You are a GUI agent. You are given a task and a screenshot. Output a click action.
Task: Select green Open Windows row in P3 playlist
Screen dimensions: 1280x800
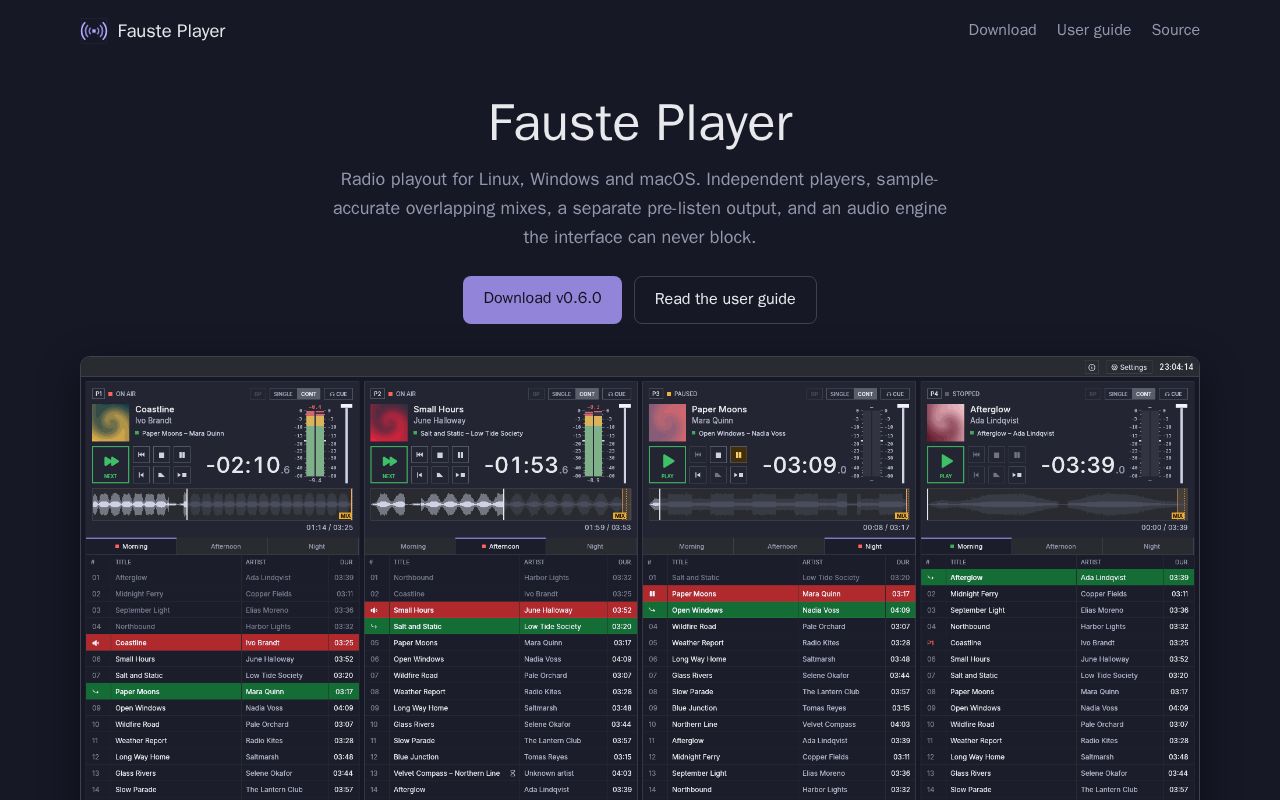779,610
